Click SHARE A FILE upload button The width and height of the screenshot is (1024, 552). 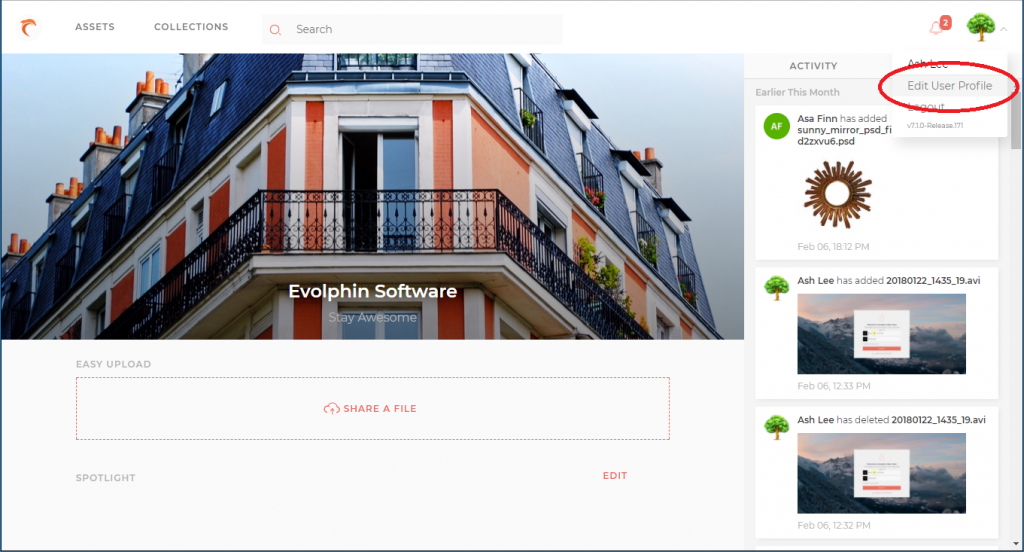[x=372, y=408]
